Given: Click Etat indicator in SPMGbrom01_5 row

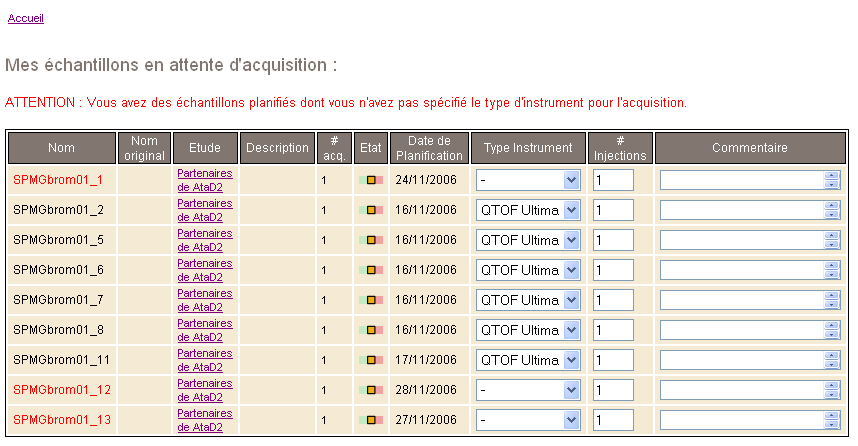Looking at the screenshot, I should [x=371, y=240].
